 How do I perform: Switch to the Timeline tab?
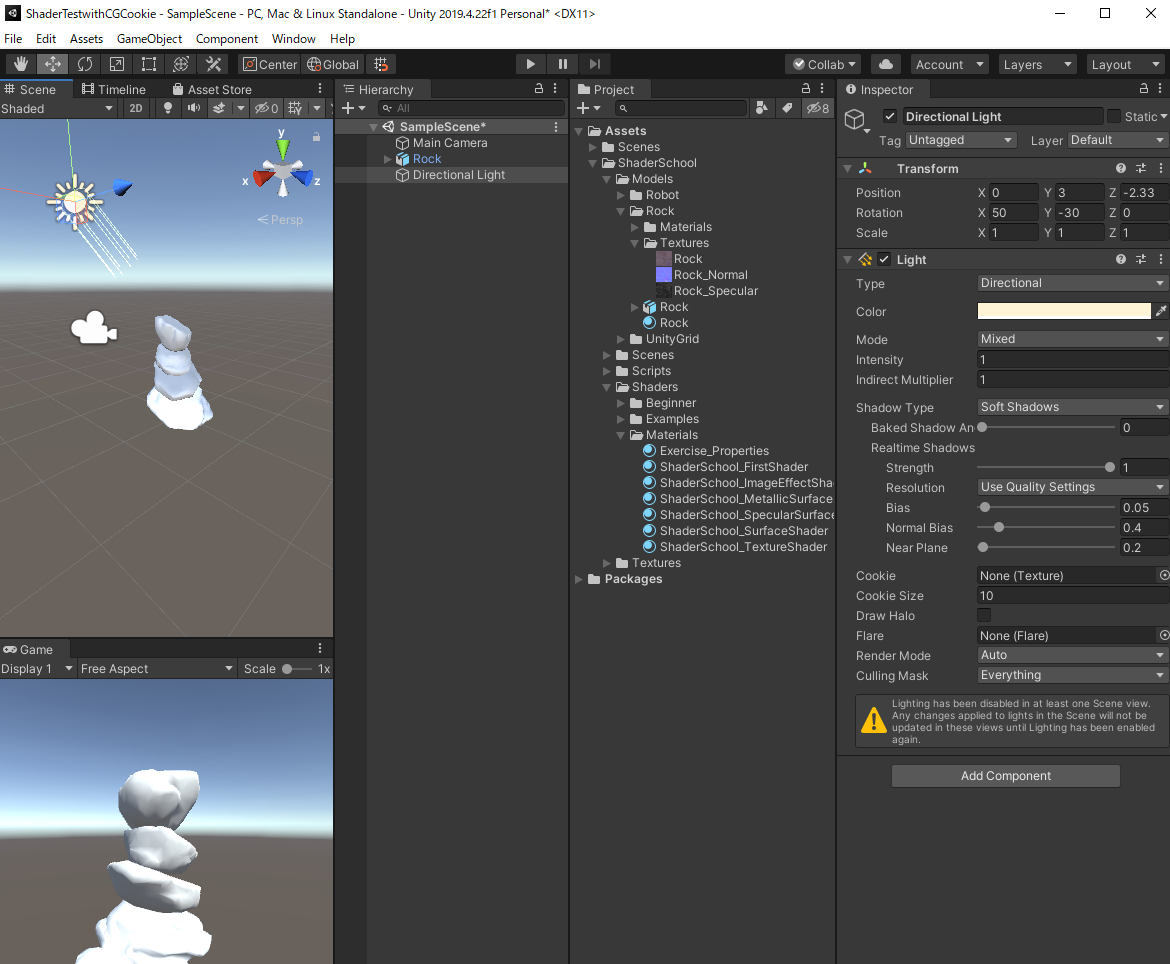113,89
